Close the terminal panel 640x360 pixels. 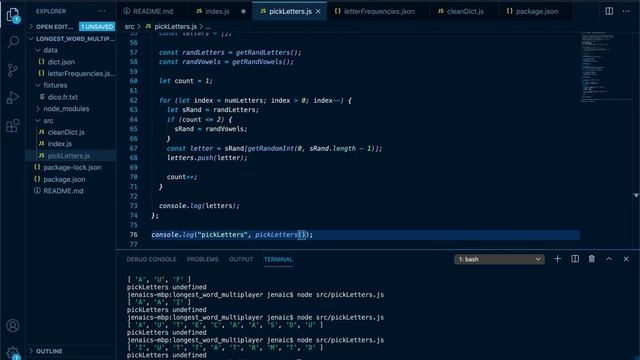(626, 259)
